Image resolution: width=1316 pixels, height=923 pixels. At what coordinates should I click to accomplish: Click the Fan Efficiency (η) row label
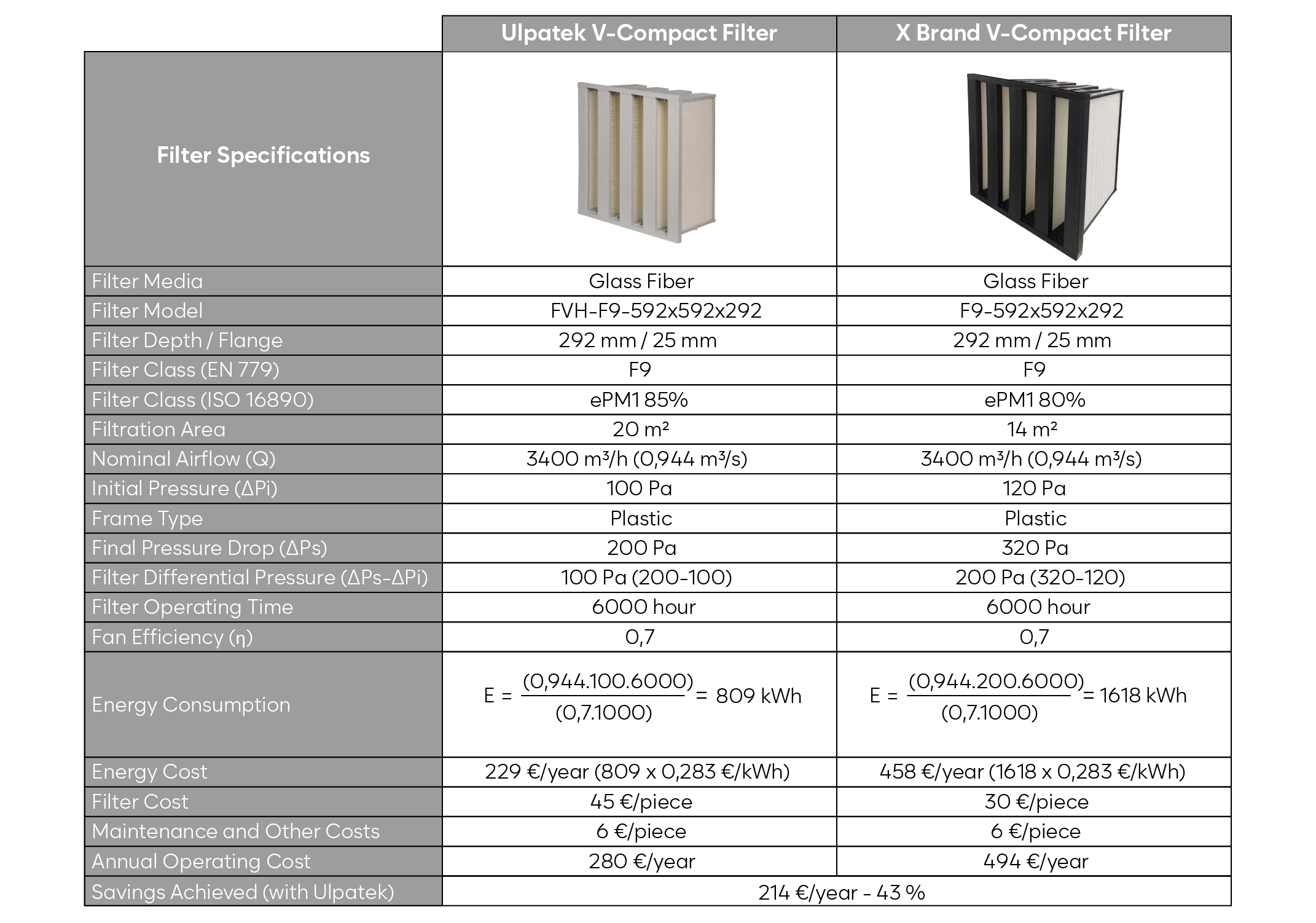(x=172, y=637)
